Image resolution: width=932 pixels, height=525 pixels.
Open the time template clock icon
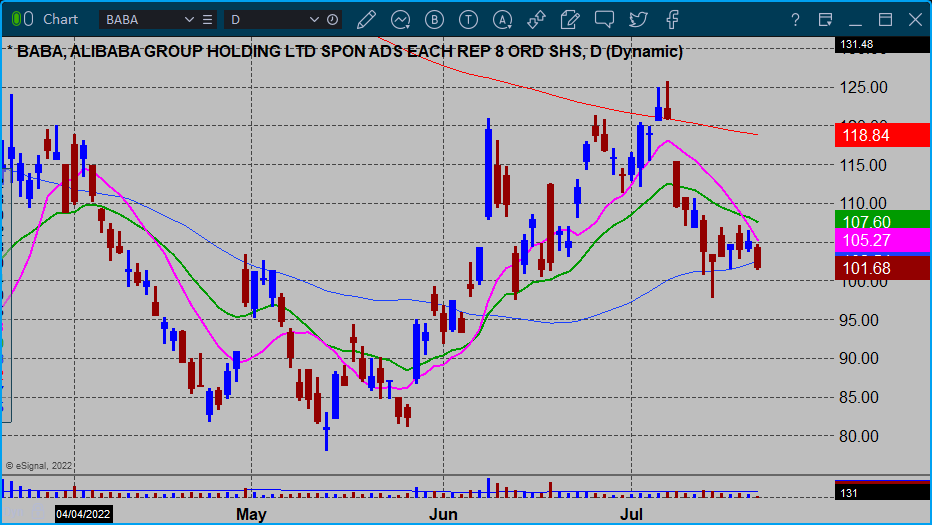(333, 20)
